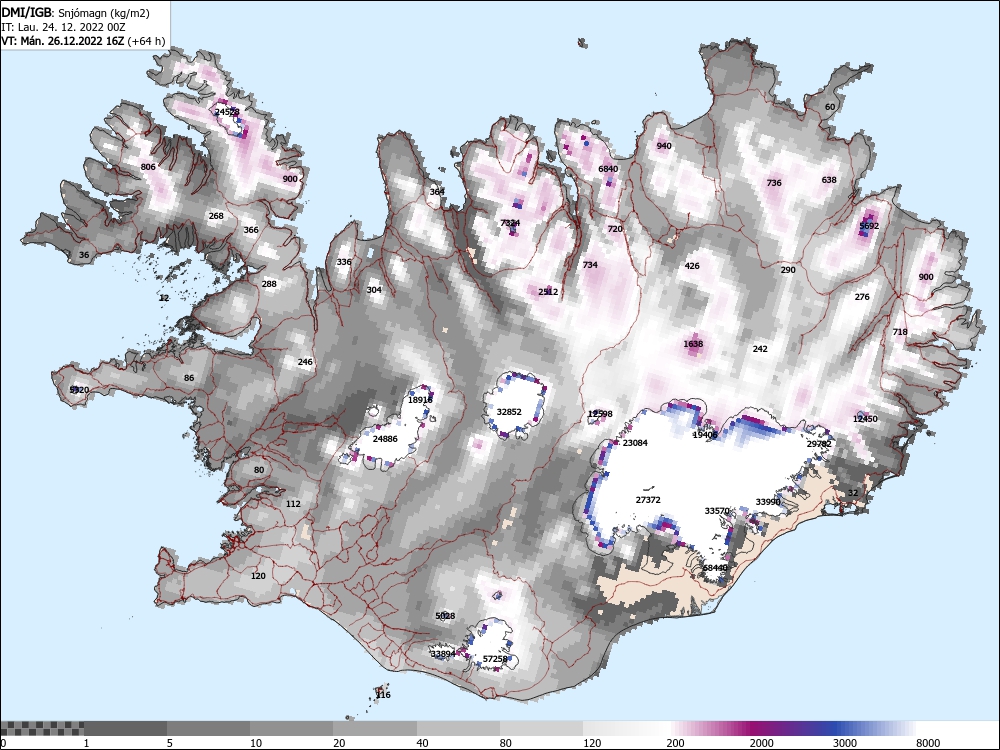Click the snow value 32852 on Hofsjökull
Viewport: 1000px width, 750px height.
[x=509, y=412]
